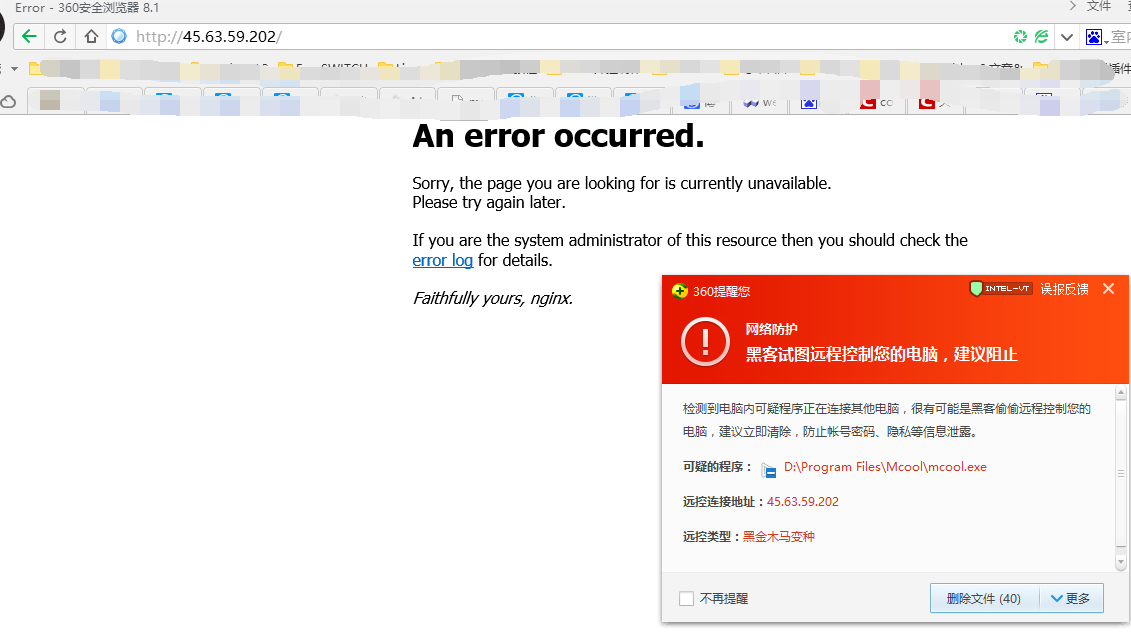Click the Baidu paw search engine icon
This screenshot has height=635, width=1131.
point(1094,37)
